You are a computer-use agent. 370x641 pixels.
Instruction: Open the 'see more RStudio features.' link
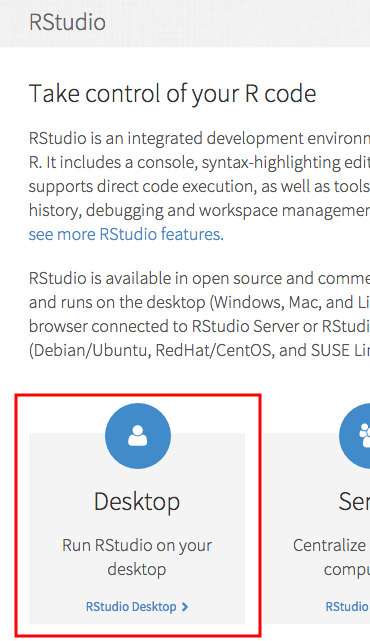(126, 234)
